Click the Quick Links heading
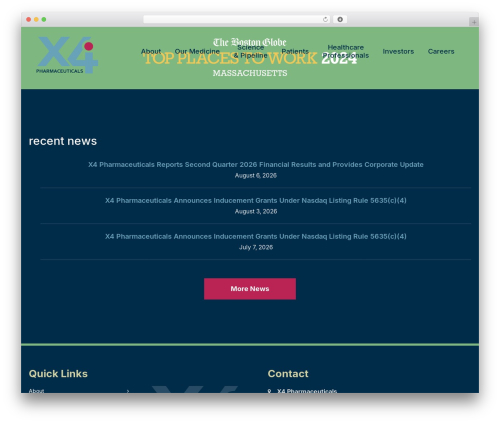The width and height of the screenshot is (500, 423). [58, 373]
